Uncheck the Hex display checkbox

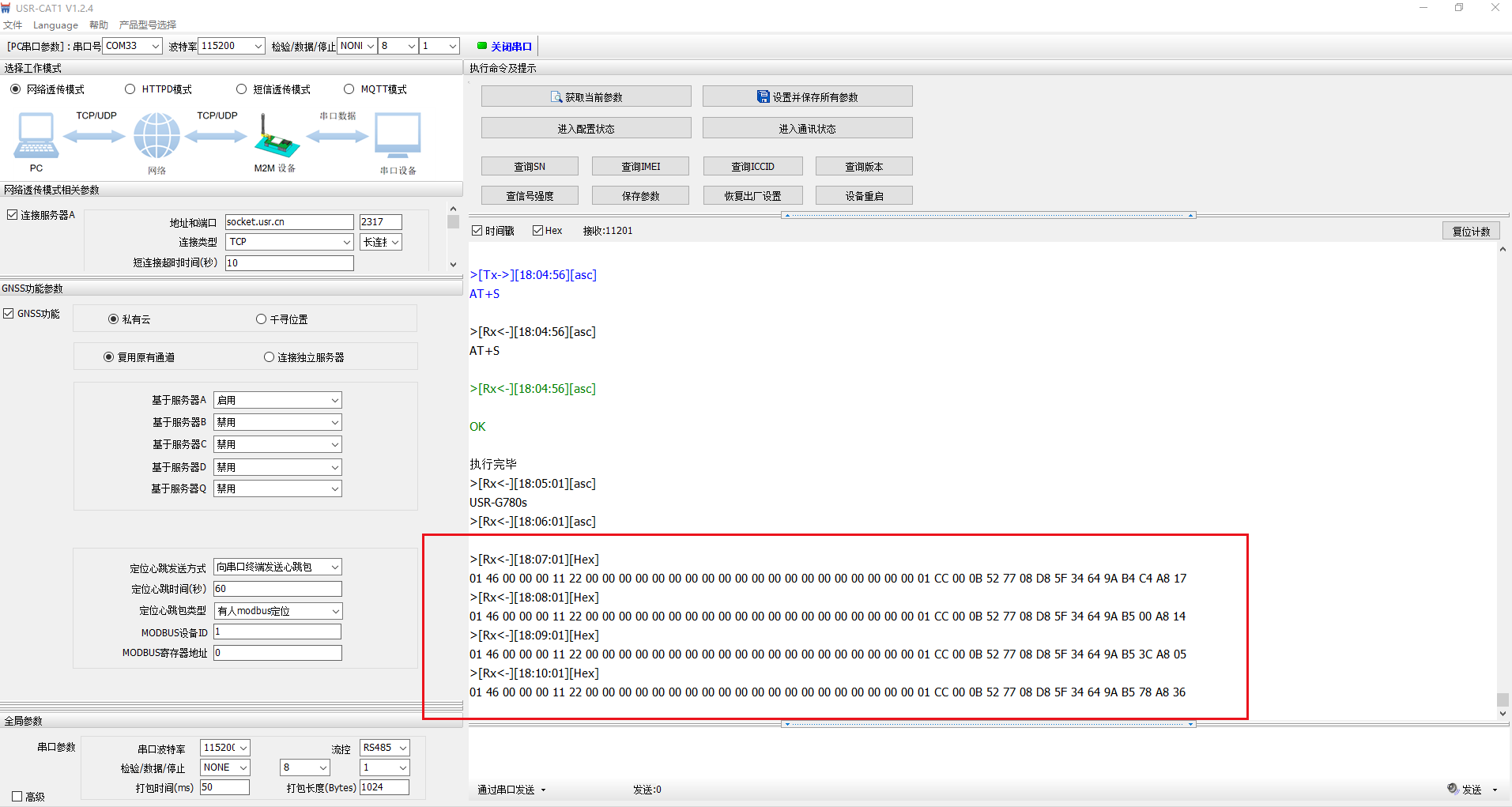(538, 231)
